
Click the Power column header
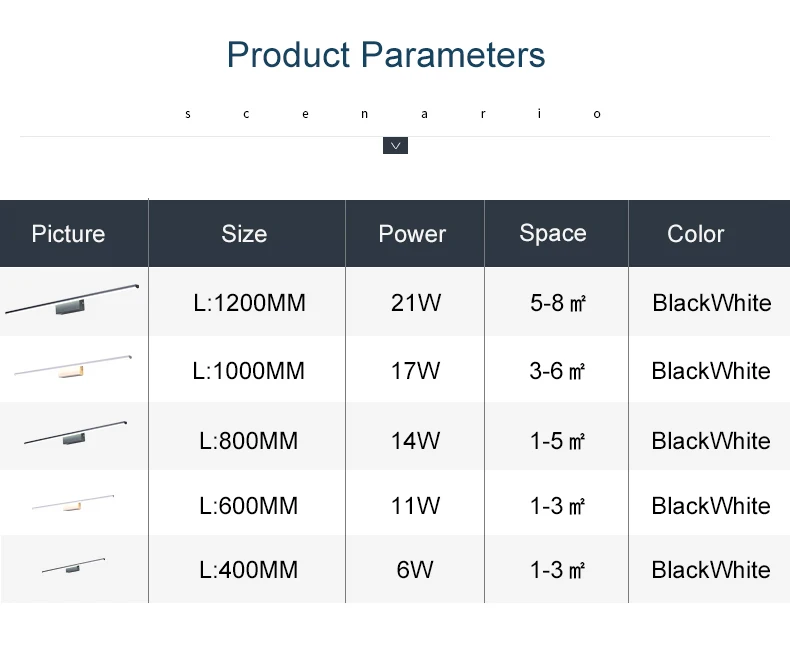[x=412, y=234]
